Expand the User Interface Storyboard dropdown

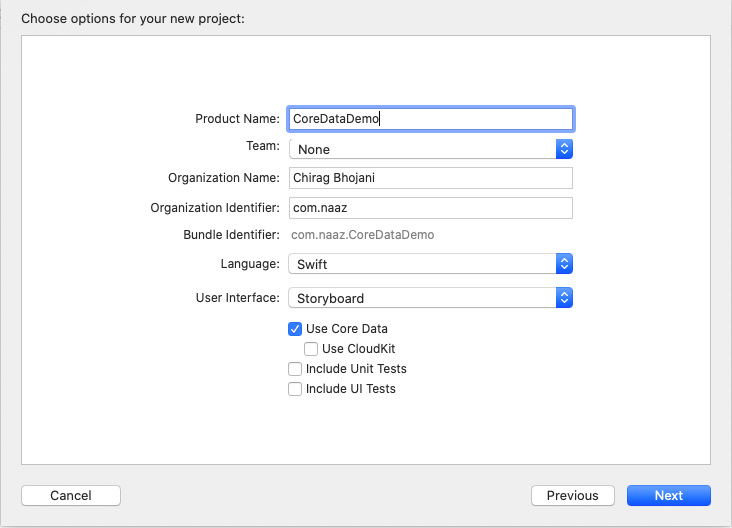[x=430, y=298]
